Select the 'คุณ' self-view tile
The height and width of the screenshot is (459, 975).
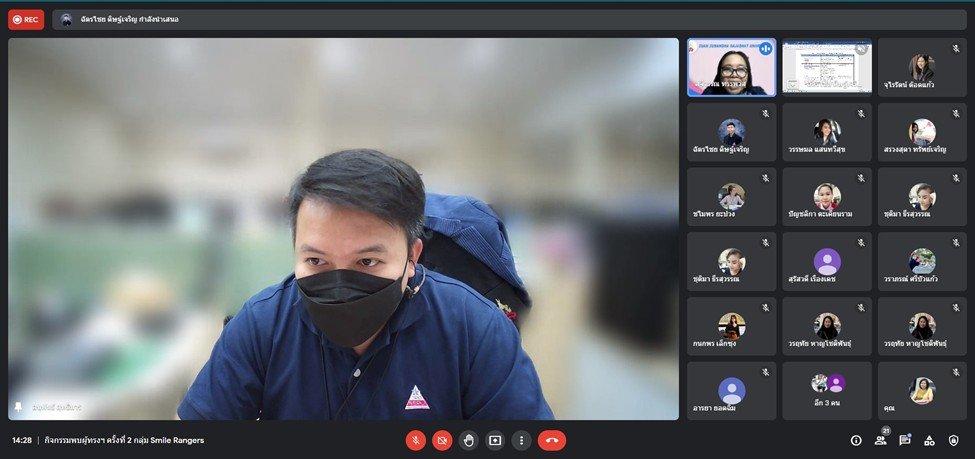tap(922, 390)
